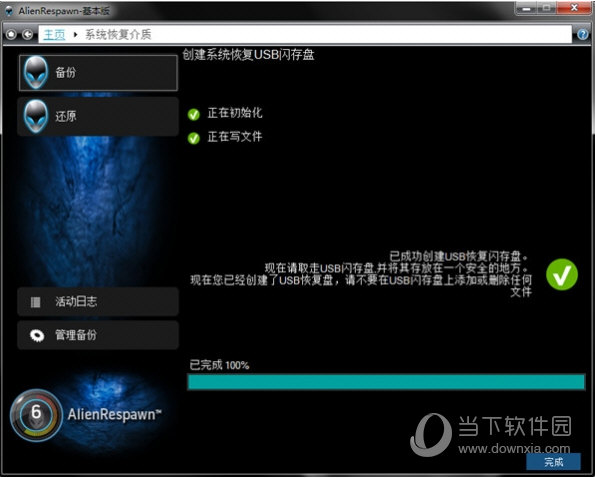Click the 已完成 100% status text
Screen dimensions: 595x478
point(219,365)
